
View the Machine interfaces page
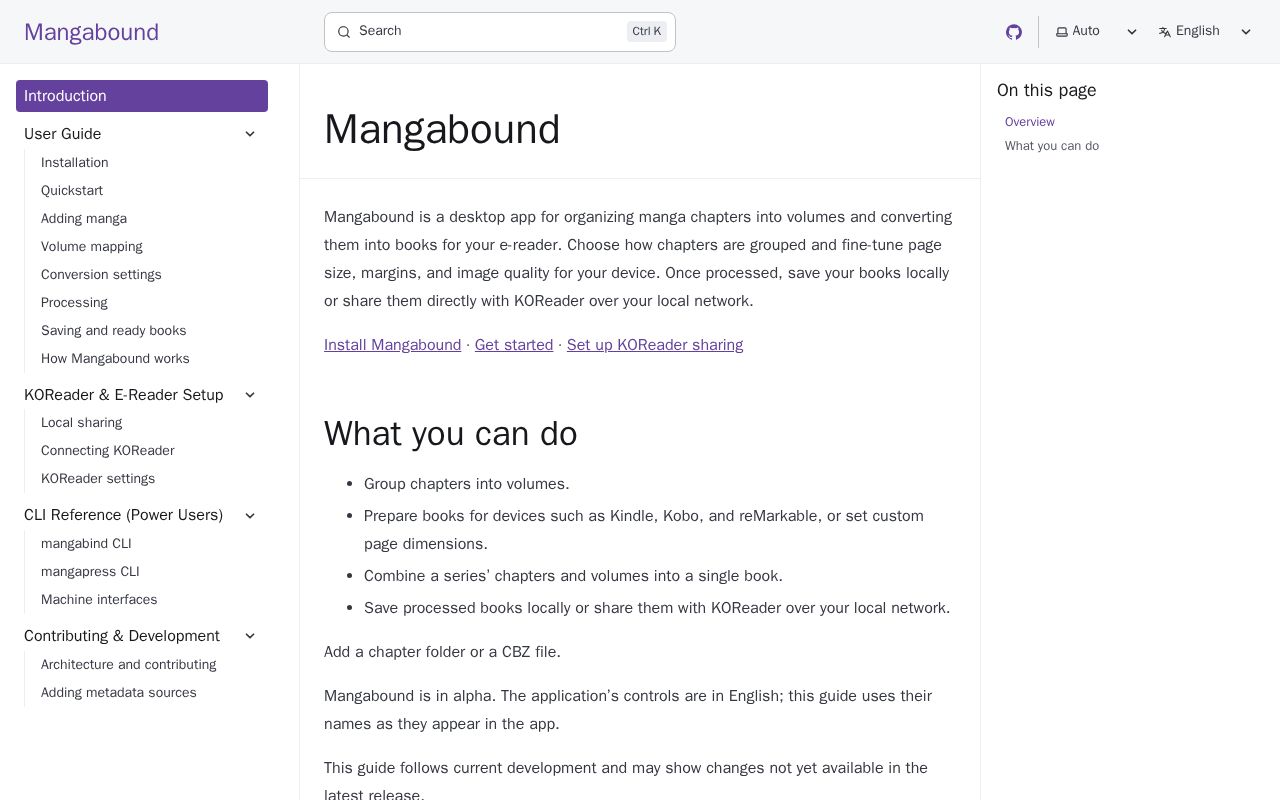[x=99, y=600]
